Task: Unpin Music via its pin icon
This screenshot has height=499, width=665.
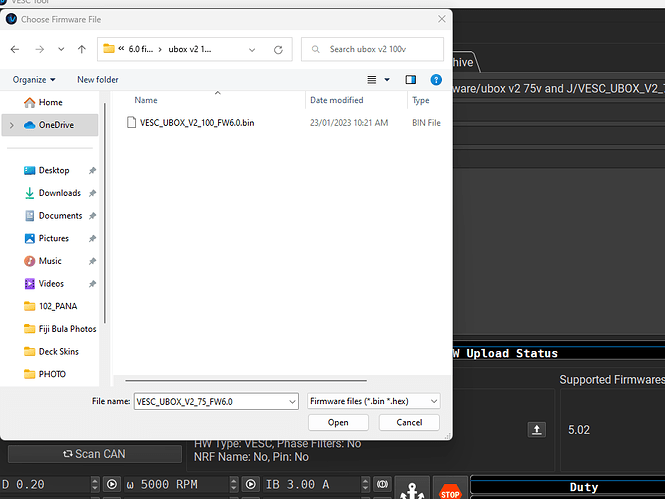Action: [x=92, y=261]
